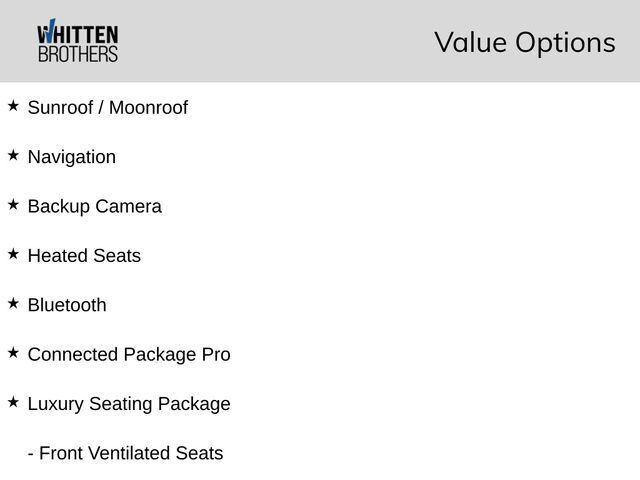Viewport: 640px width, 480px height.
Task: Click the star beside Backup Camera
Action: [13, 205]
